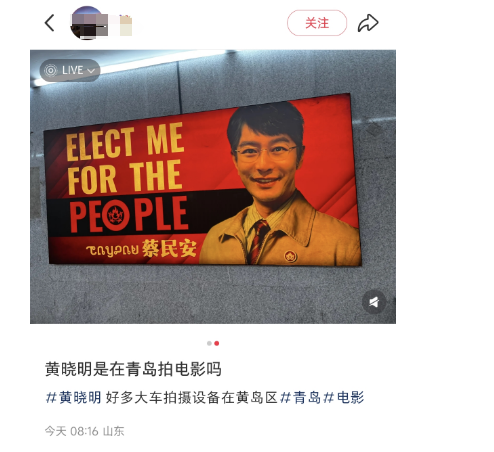This screenshot has width=494, height=452.
Task: Tap the LIVE text label on photo
Action: 72,70
